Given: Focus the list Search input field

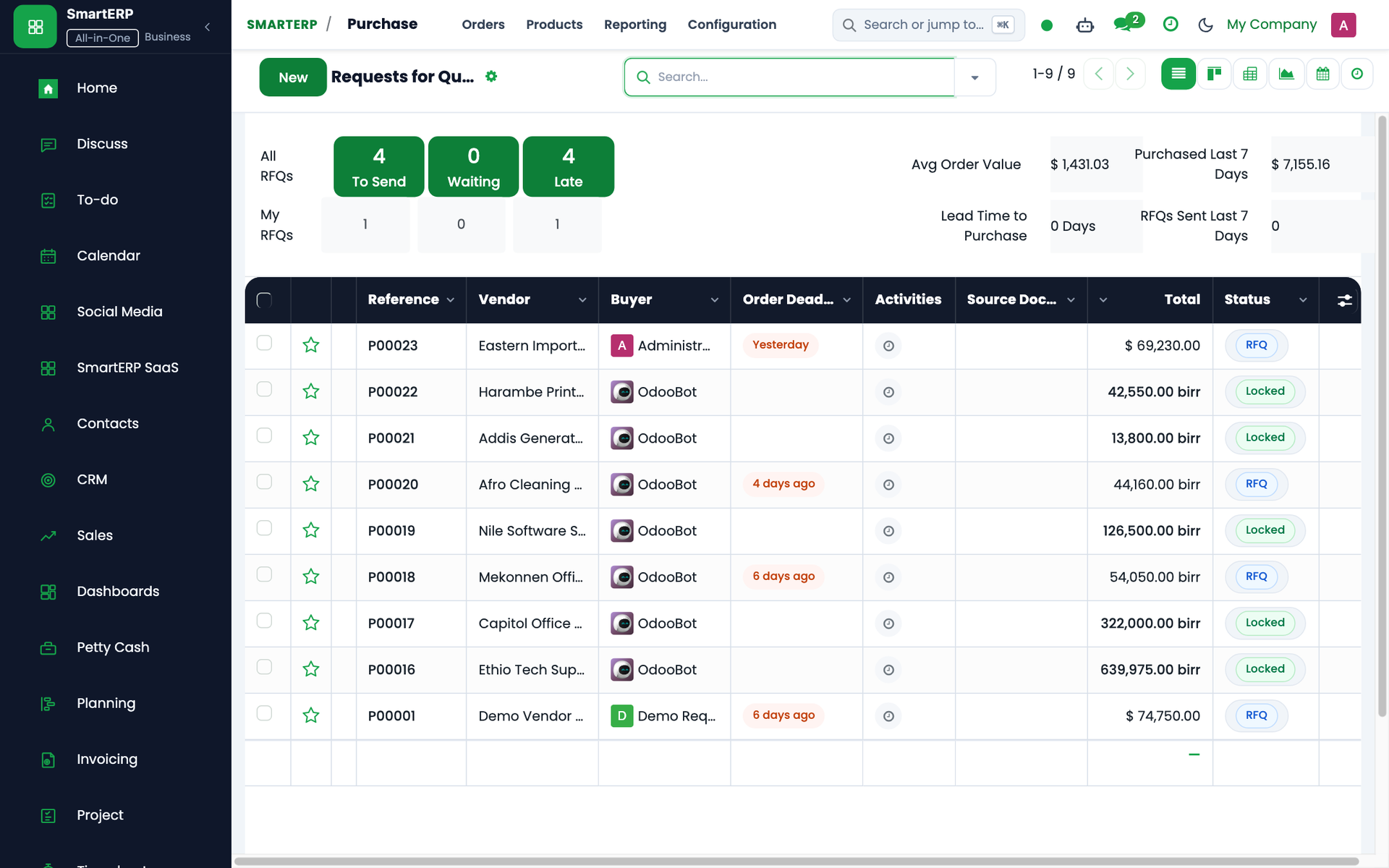Looking at the screenshot, I should [x=790, y=77].
